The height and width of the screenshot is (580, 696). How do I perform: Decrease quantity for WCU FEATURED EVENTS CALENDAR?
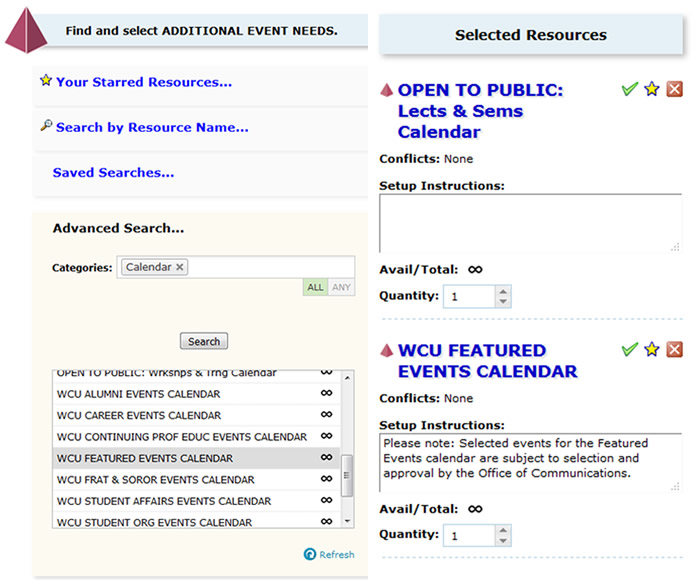click(503, 541)
